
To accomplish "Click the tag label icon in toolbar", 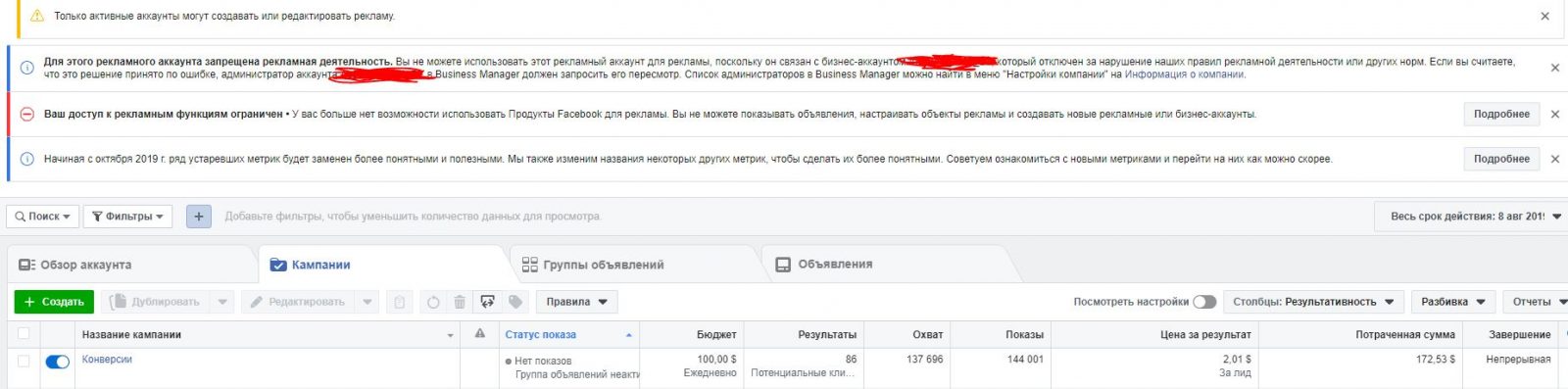I will pyautogui.click(x=515, y=302).
